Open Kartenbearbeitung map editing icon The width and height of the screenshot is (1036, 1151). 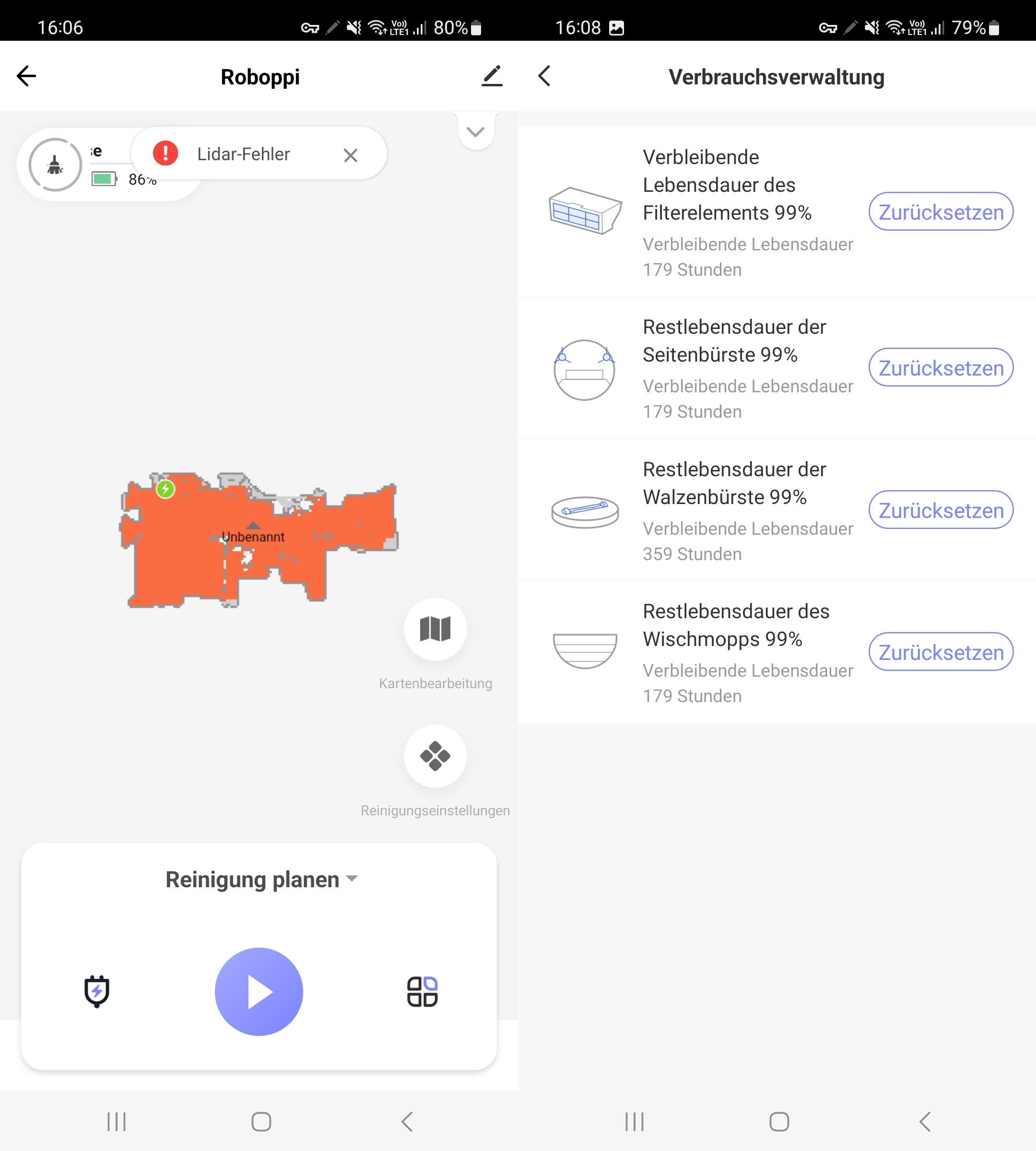[435, 628]
